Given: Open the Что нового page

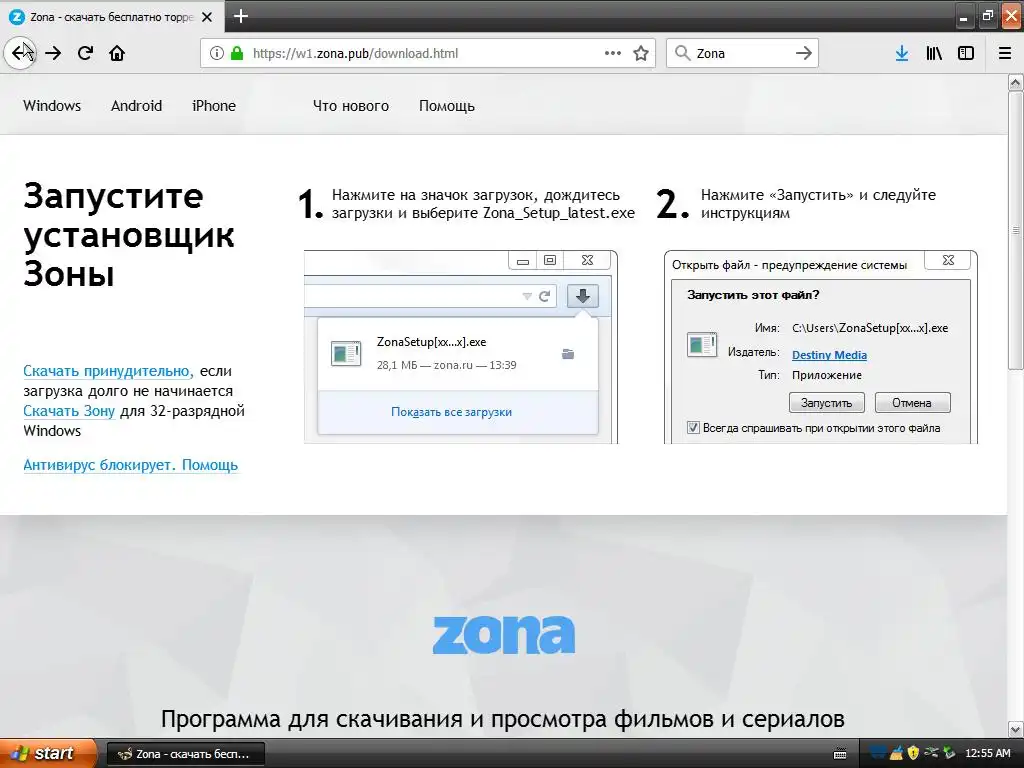Looking at the screenshot, I should [x=351, y=106].
